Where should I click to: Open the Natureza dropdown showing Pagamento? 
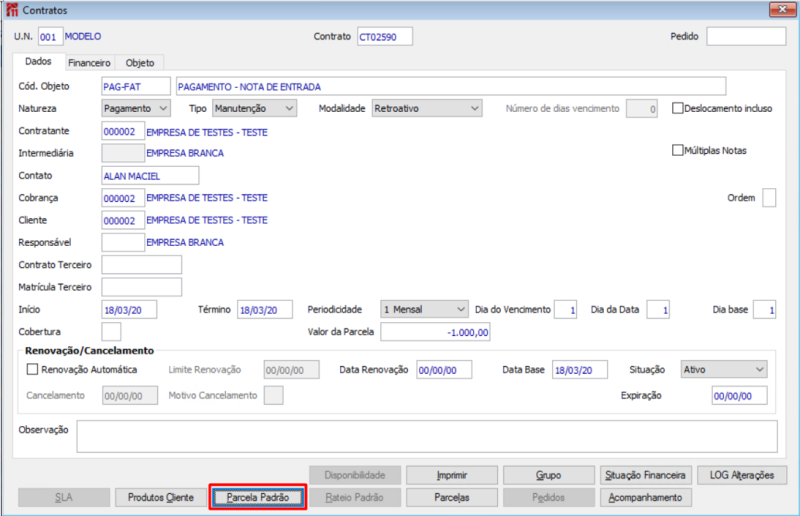tap(136, 108)
